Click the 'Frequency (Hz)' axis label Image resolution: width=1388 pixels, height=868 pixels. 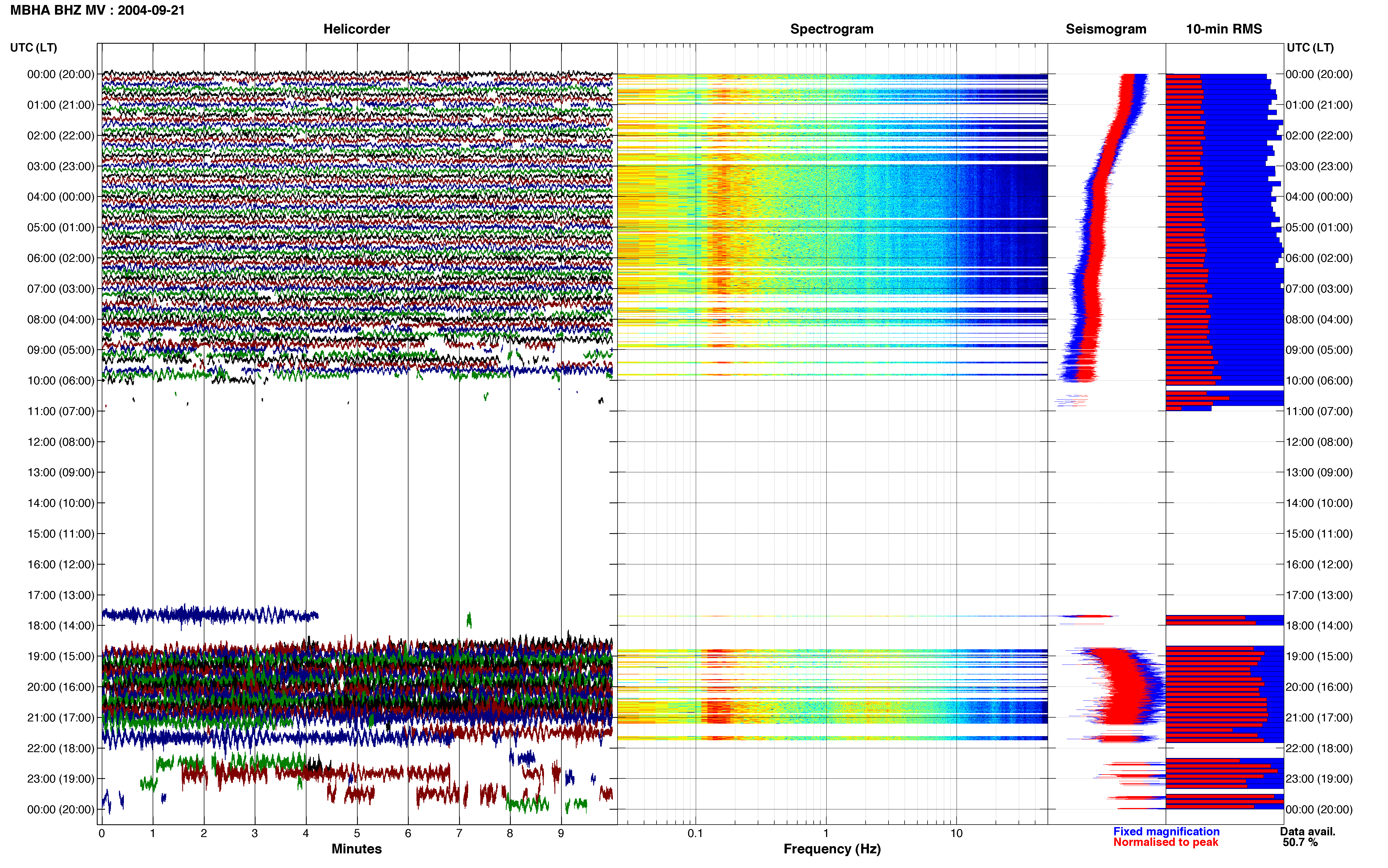pyautogui.click(x=832, y=849)
